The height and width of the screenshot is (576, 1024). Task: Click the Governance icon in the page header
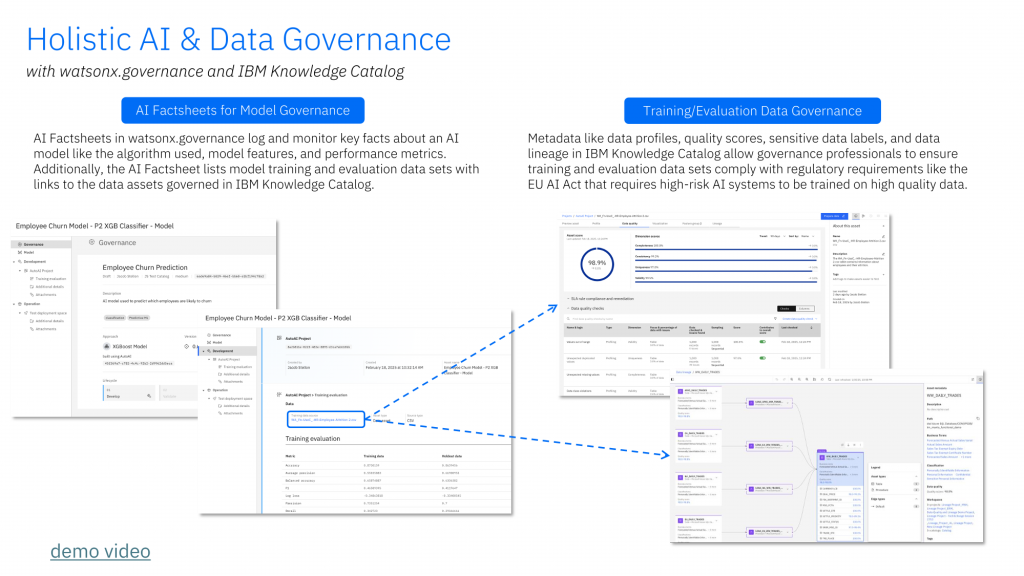[x=93, y=242]
